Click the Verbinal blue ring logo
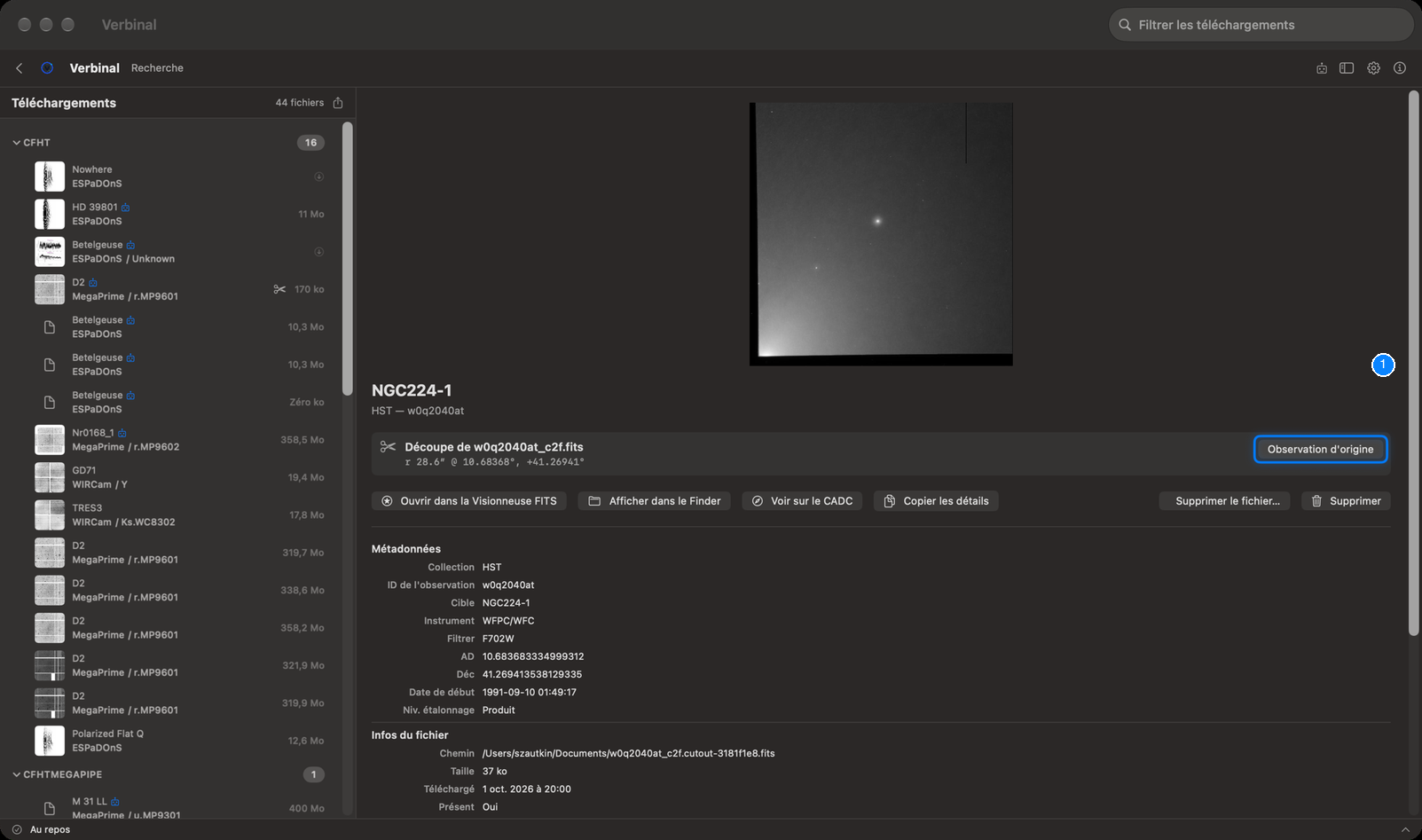Image resolution: width=1422 pixels, height=840 pixels. 47,68
